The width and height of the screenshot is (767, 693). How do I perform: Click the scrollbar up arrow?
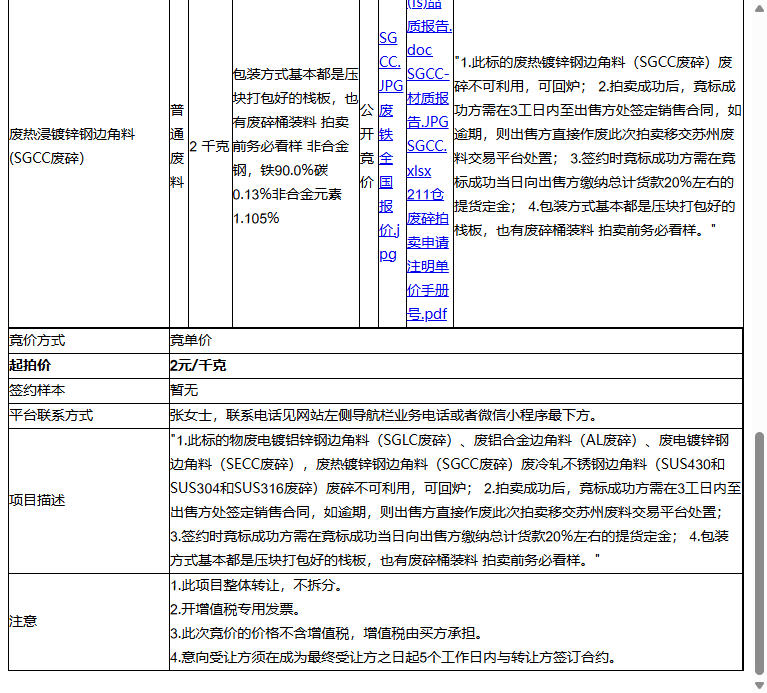pyautogui.click(x=760, y=8)
